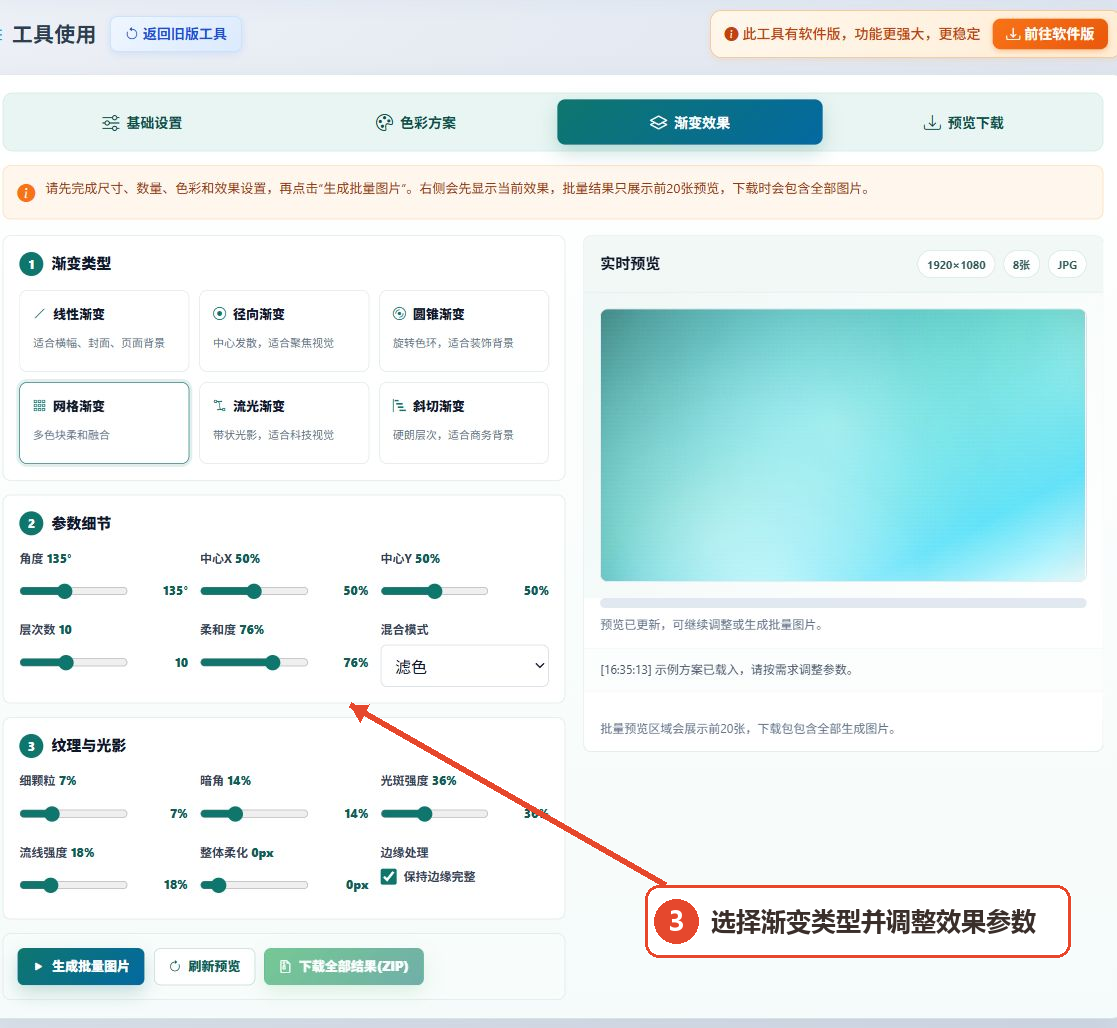Click the return arrow icon beside 返回旧版工具
The width and height of the screenshot is (1117, 1028).
tap(131, 33)
